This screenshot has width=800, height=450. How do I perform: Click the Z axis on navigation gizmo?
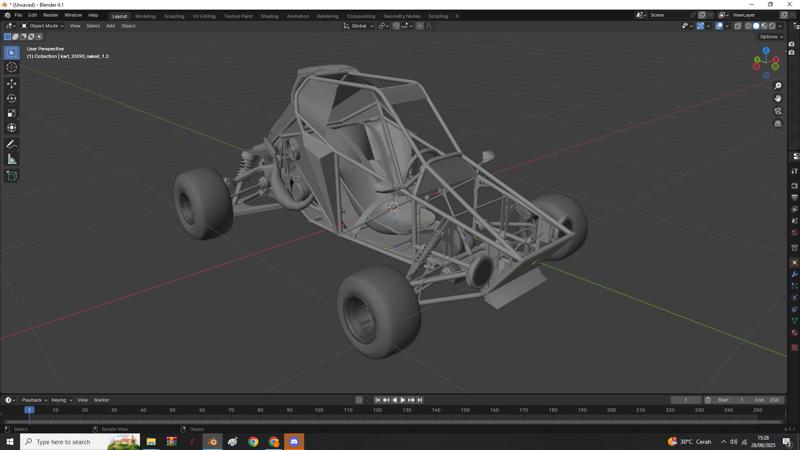[766, 51]
